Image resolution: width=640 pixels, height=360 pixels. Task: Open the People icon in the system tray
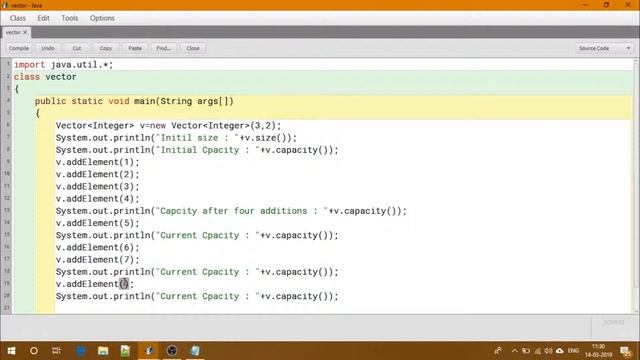[x=498, y=351]
